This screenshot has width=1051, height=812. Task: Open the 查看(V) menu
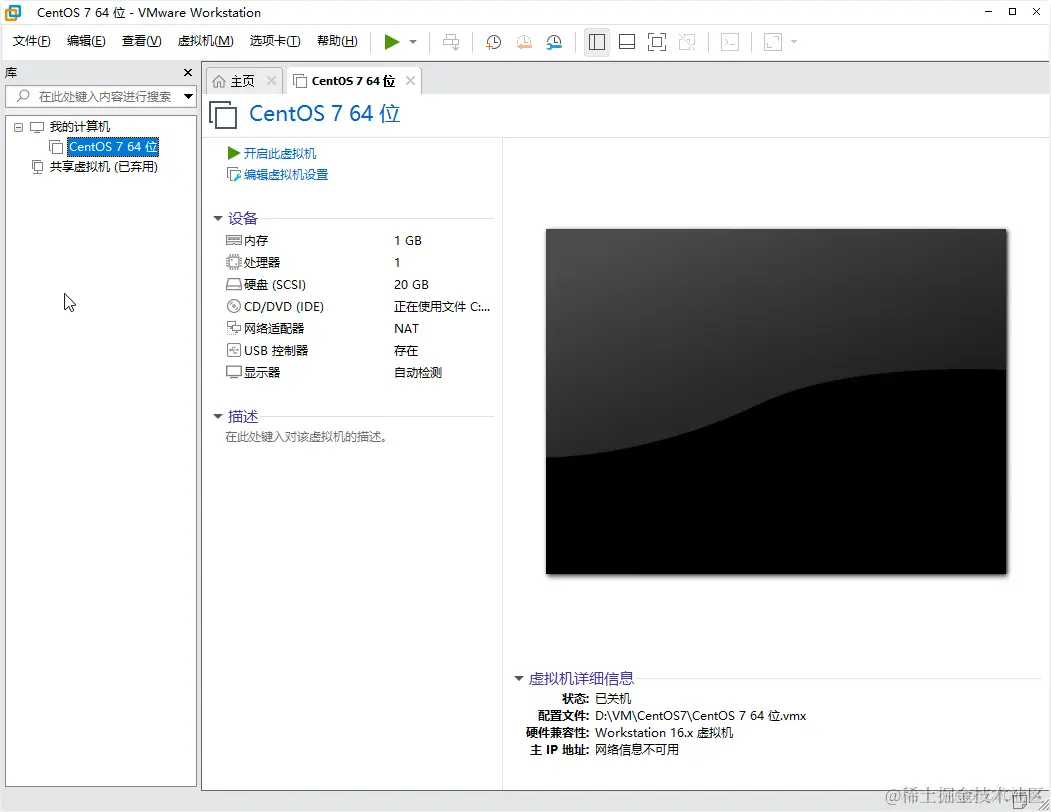tap(141, 41)
